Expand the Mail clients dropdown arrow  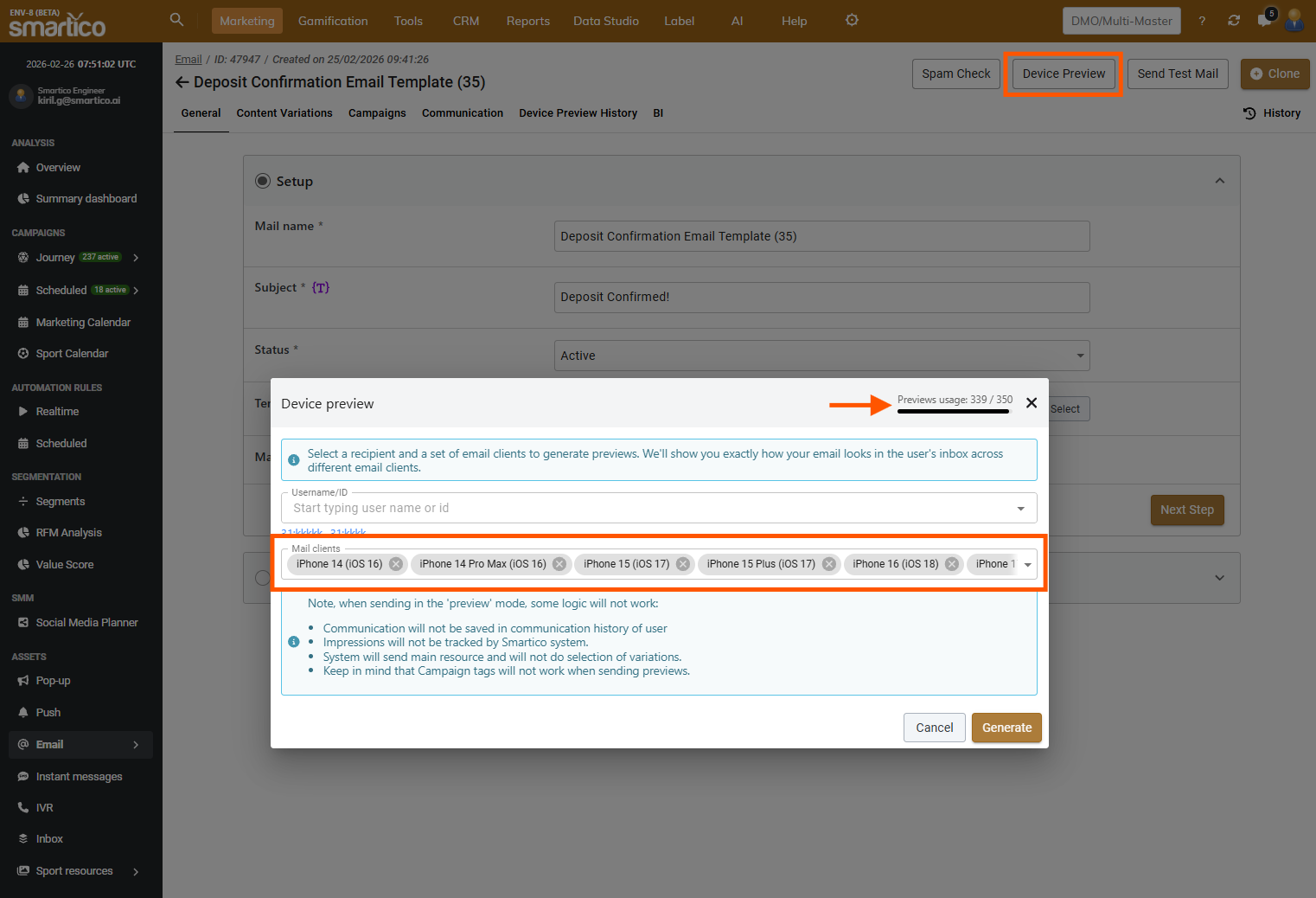pos(1027,565)
